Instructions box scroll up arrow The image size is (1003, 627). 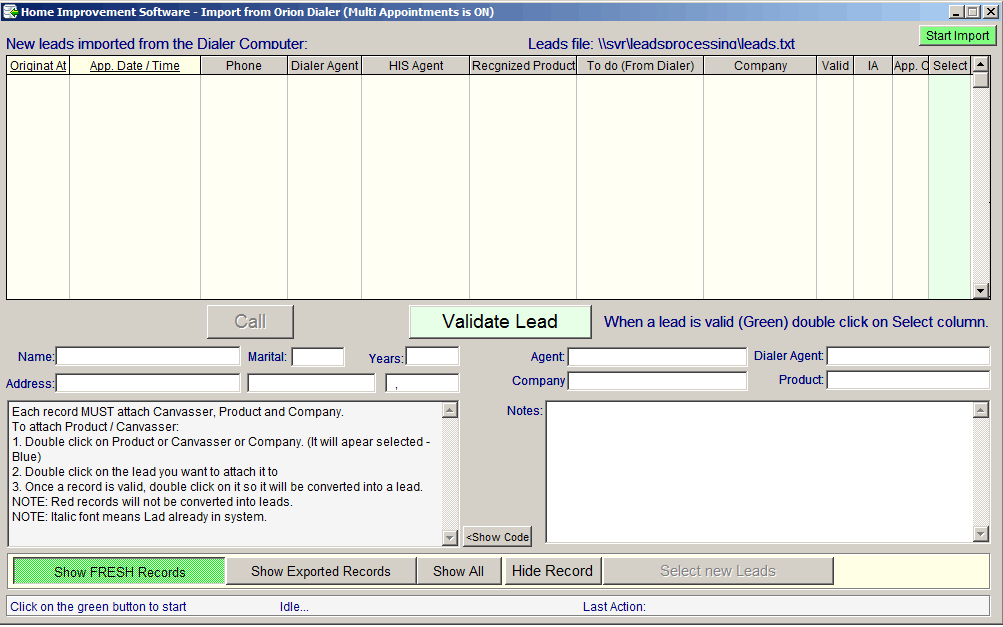click(x=450, y=410)
